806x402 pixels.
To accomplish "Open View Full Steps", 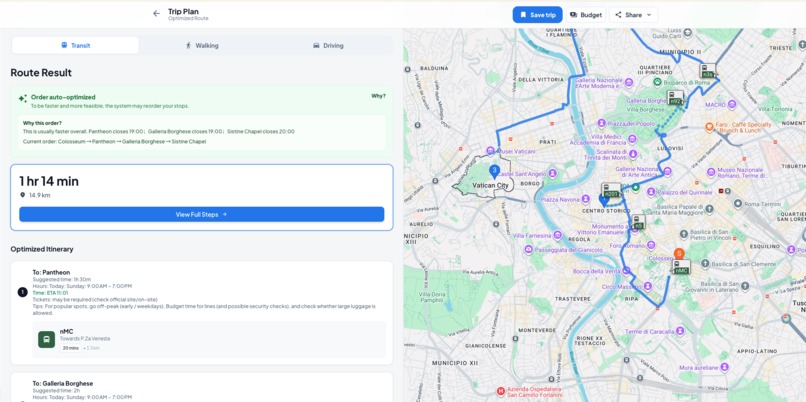I will pyautogui.click(x=202, y=214).
